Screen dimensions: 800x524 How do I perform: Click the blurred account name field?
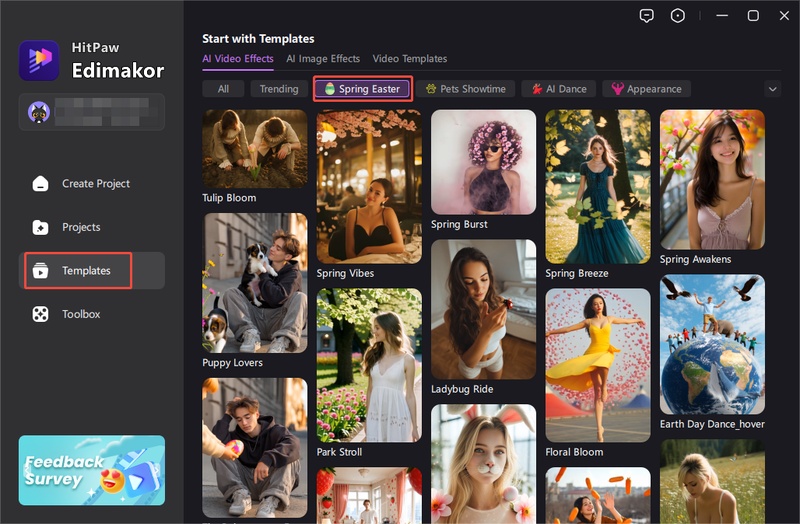[102, 112]
